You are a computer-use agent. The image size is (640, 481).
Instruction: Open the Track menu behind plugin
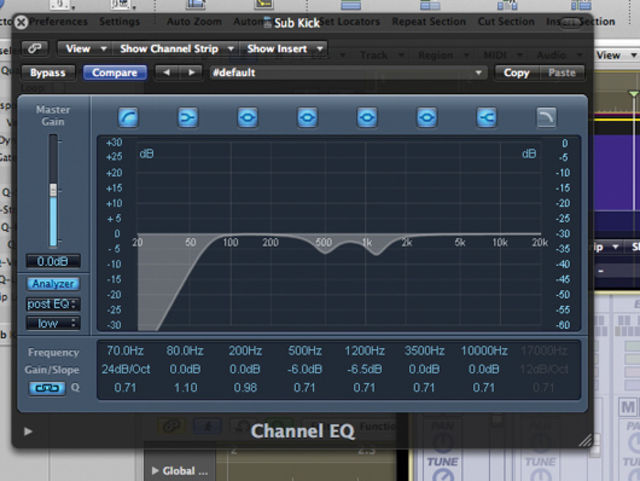[382, 55]
